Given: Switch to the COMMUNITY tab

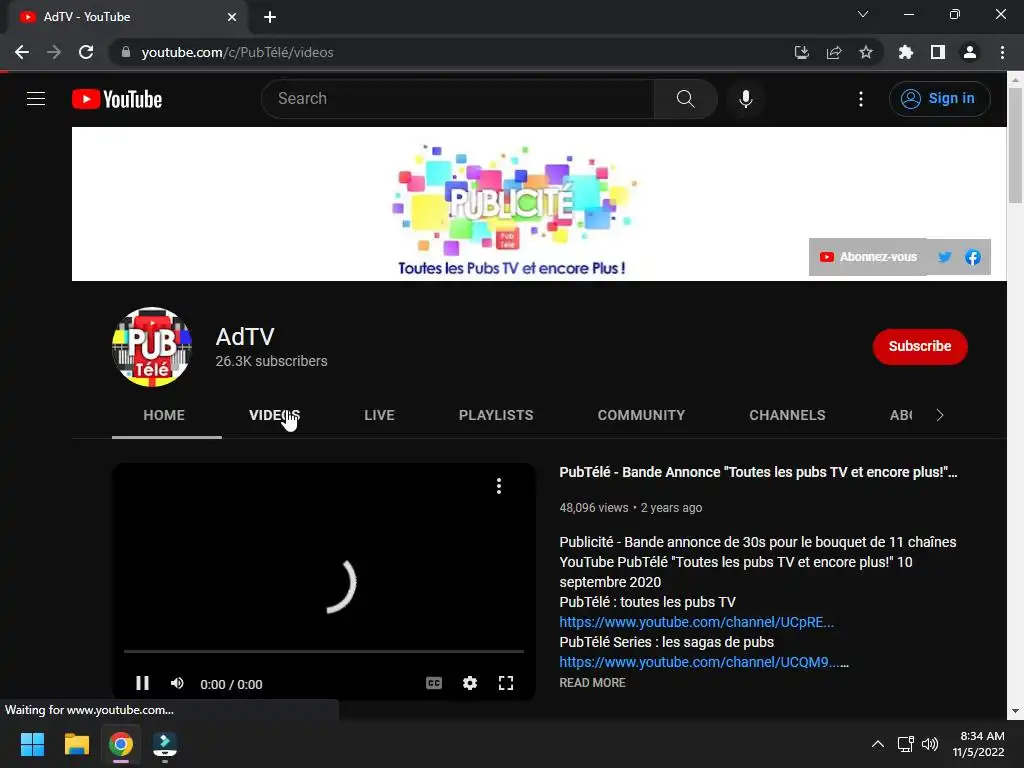Looking at the screenshot, I should 641,415.
